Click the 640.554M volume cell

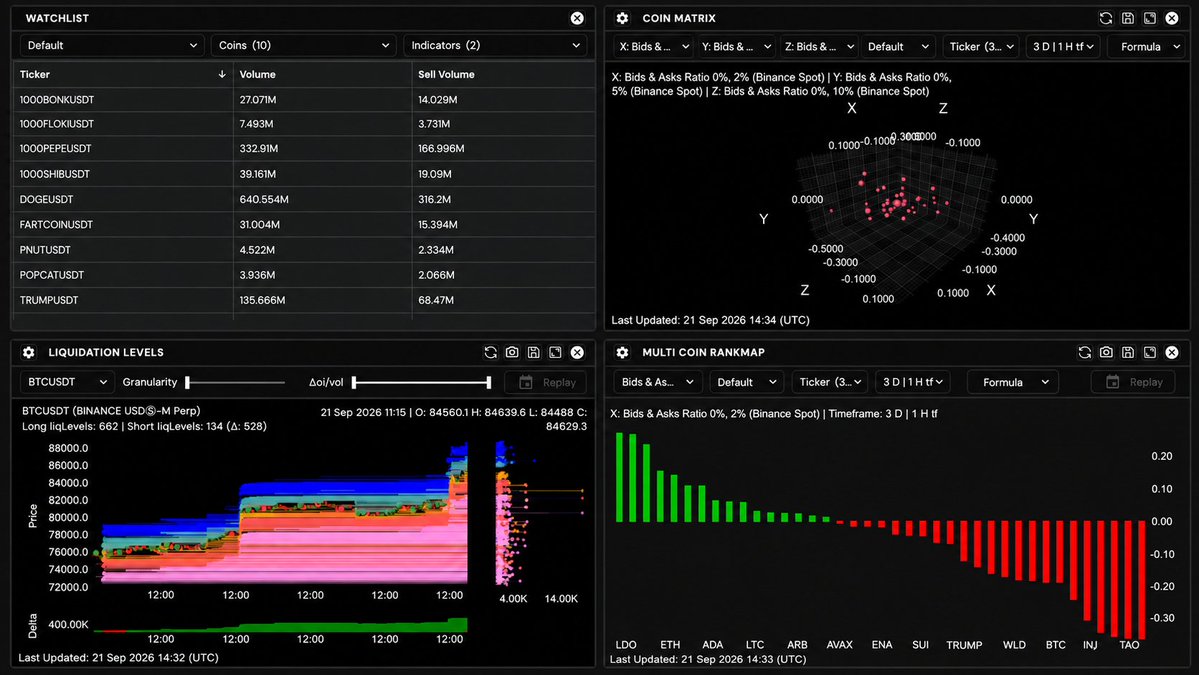click(x=264, y=199)
